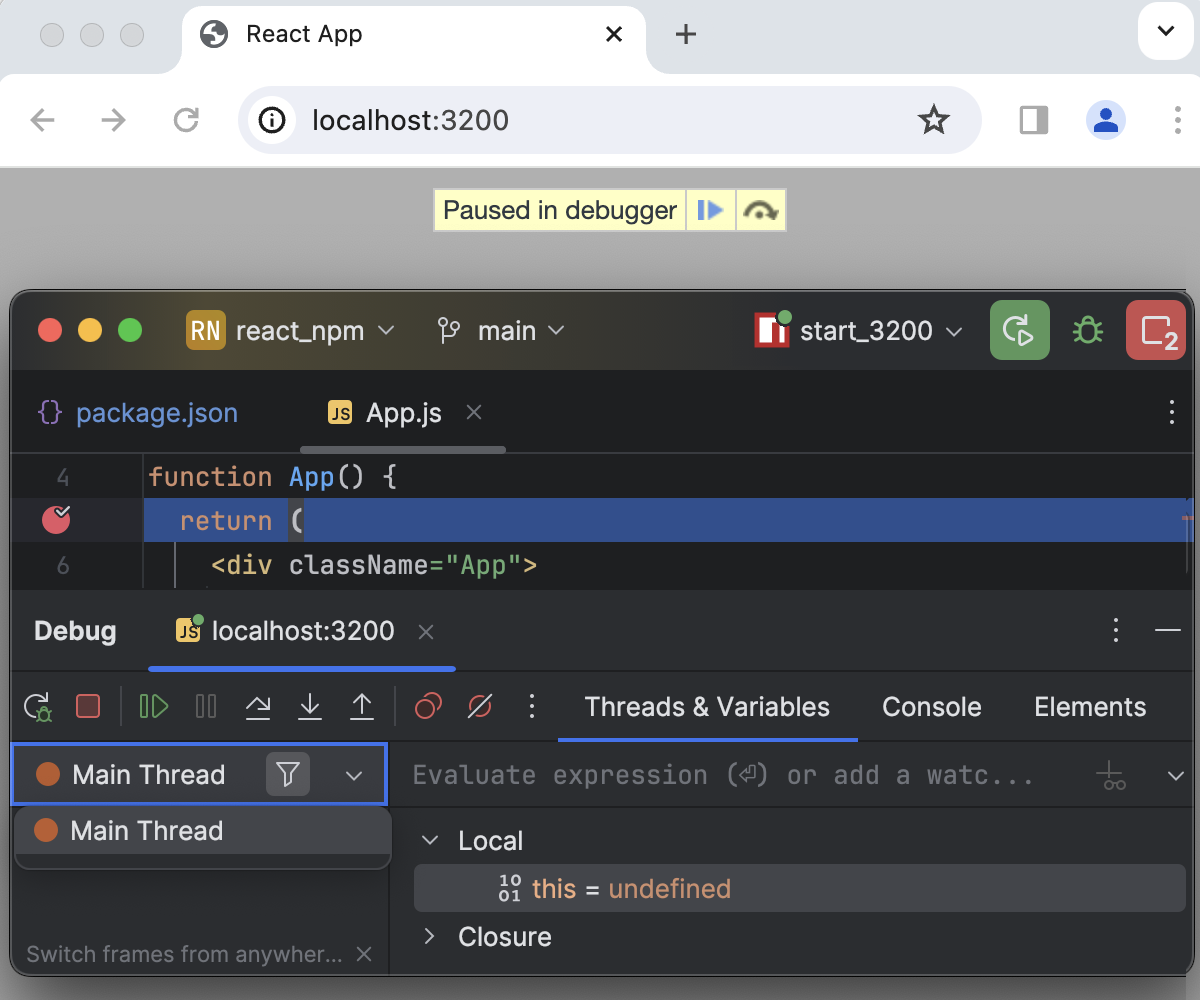This screenshot has height=1000, width=1200.
Task: Toggle the Pause program control
Action: [x=206, y=707]
